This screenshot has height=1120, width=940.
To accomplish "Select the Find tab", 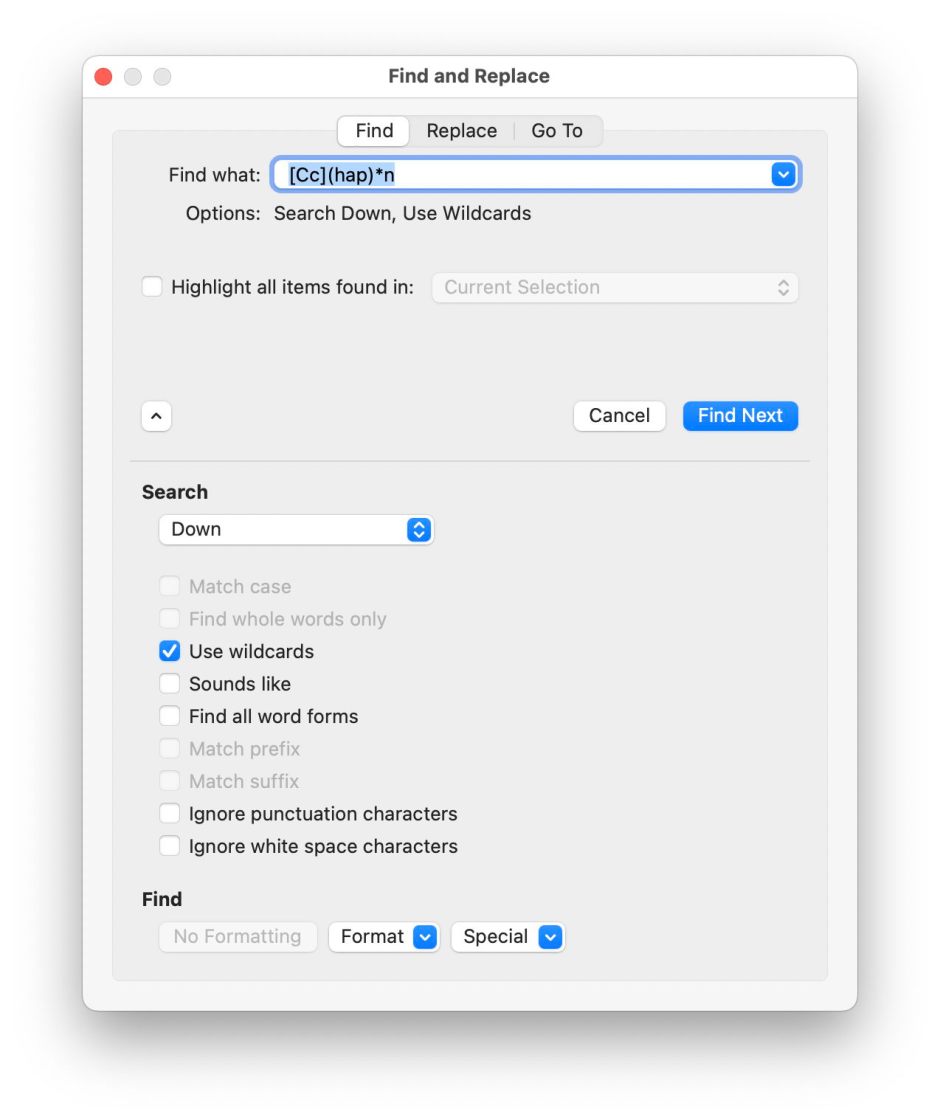I will [374, 131].
